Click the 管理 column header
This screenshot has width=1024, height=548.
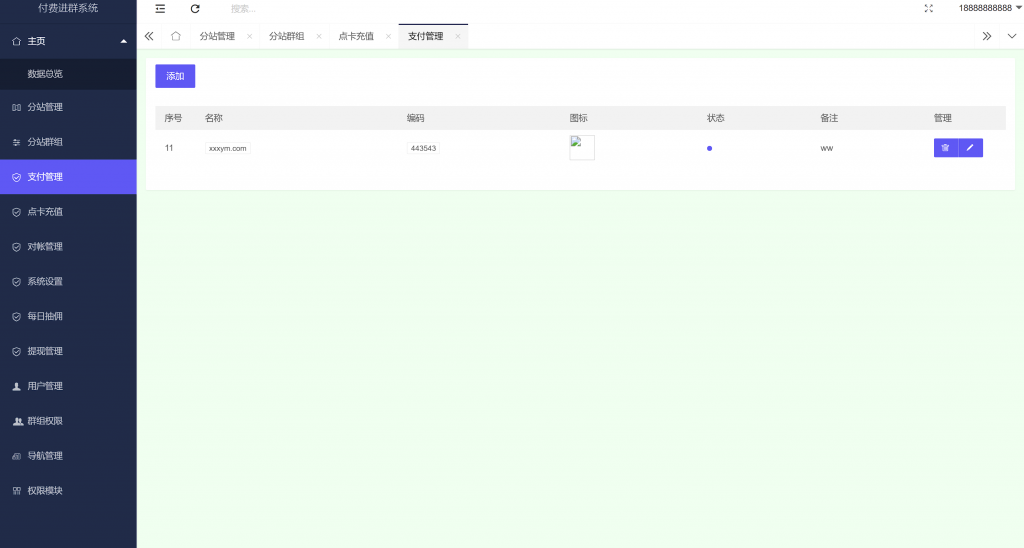click(942, 118)
